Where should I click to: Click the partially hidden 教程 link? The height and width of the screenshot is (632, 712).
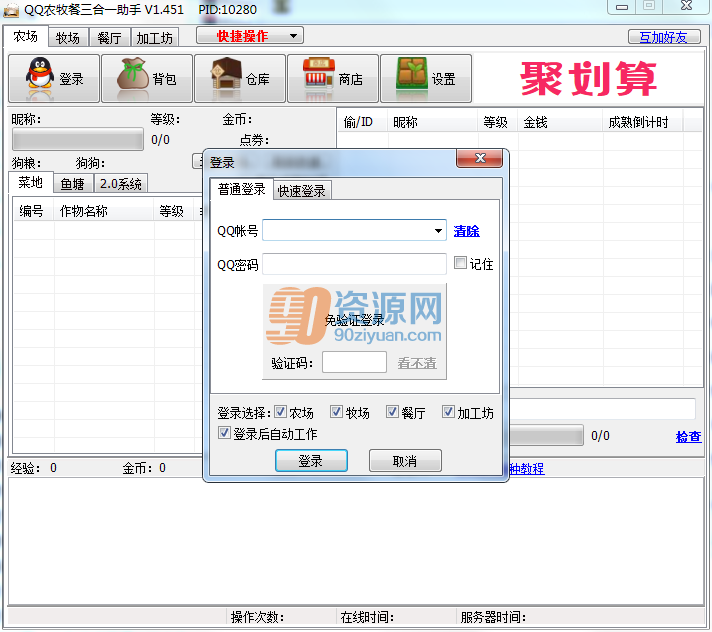point(527,469)
